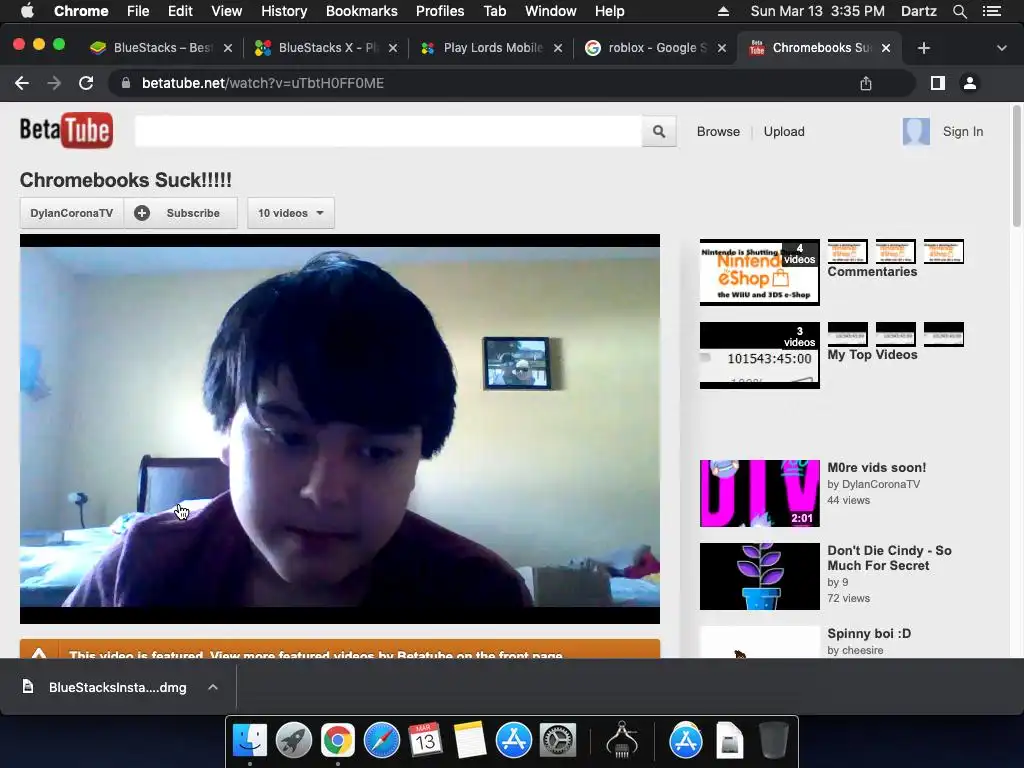Image resolution: width=1024 pixels, height=768 pixels.
Task: Click the 101543:45:00 playlist thumbnail
Action: tap(760, 355)
